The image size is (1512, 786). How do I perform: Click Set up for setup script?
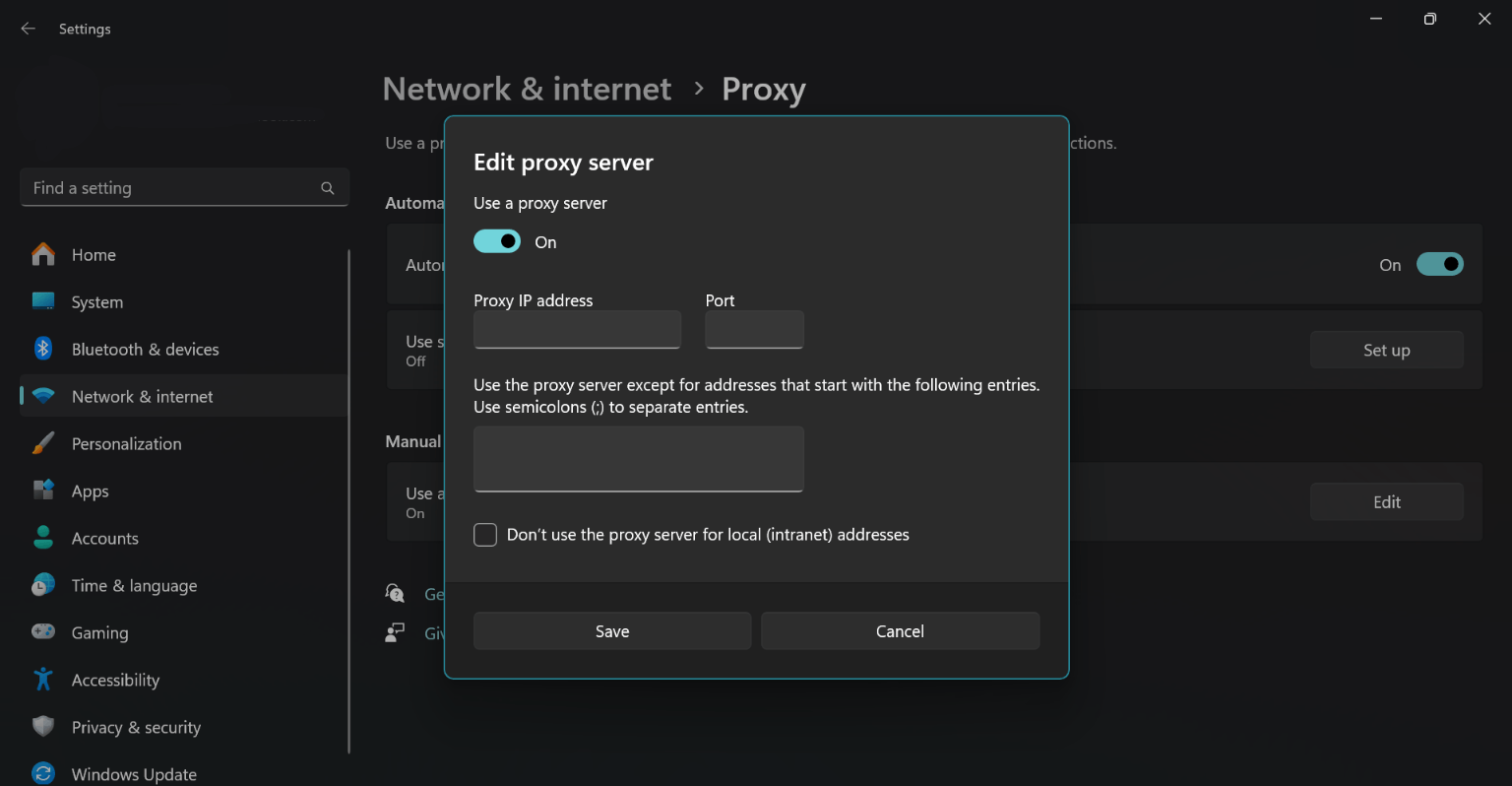coord(1386,350)
